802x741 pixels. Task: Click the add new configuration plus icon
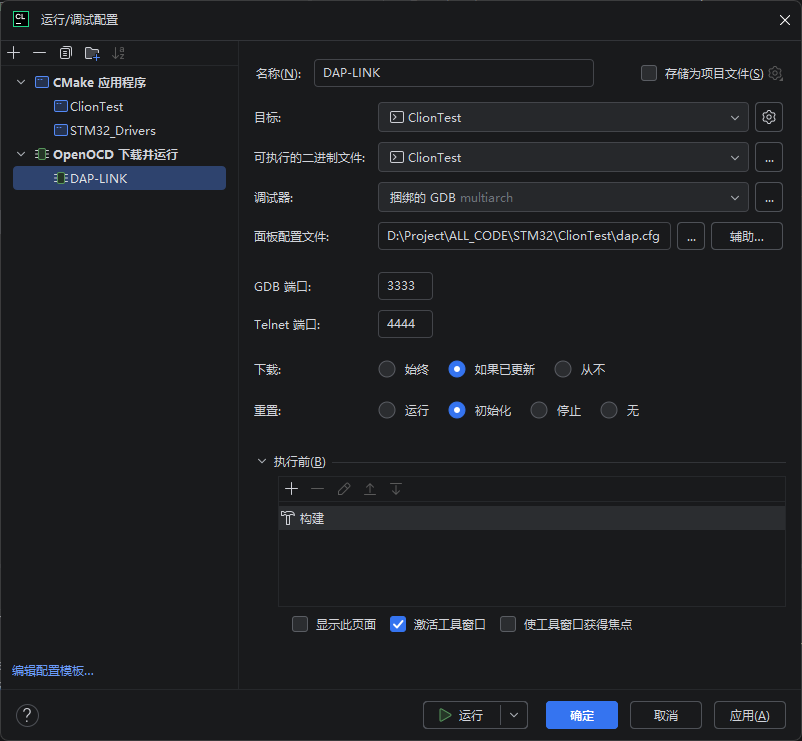(x=13, y=52)
